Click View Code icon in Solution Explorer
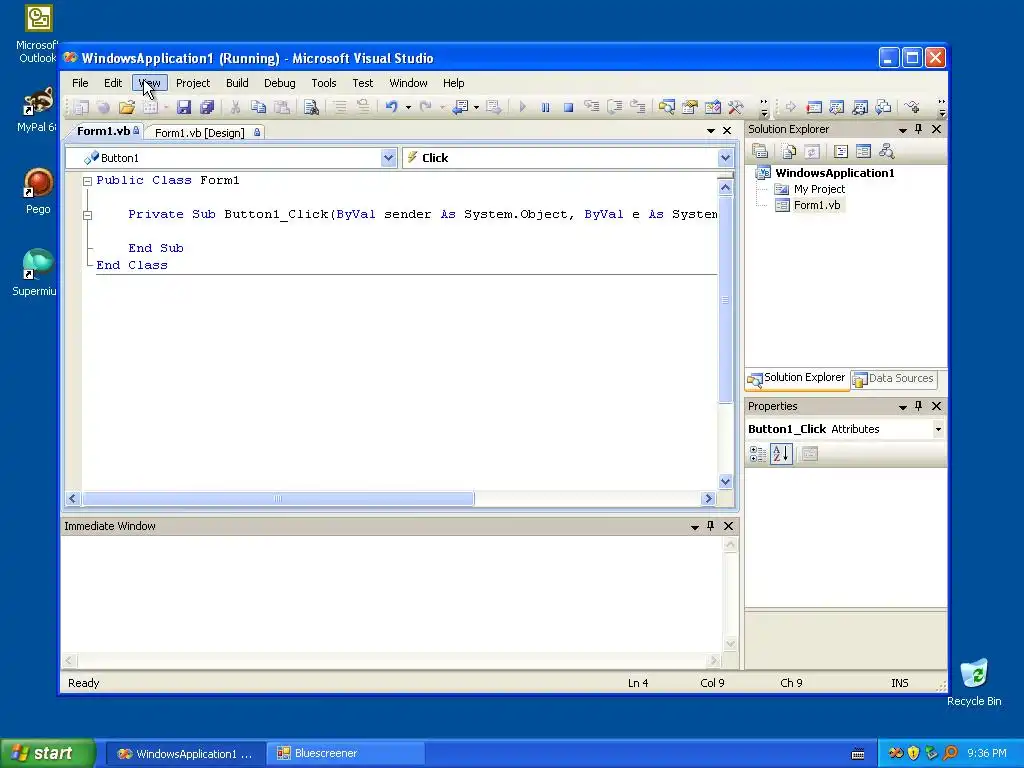This screenshot has height=768, width=1024. (x=840, y=152)
